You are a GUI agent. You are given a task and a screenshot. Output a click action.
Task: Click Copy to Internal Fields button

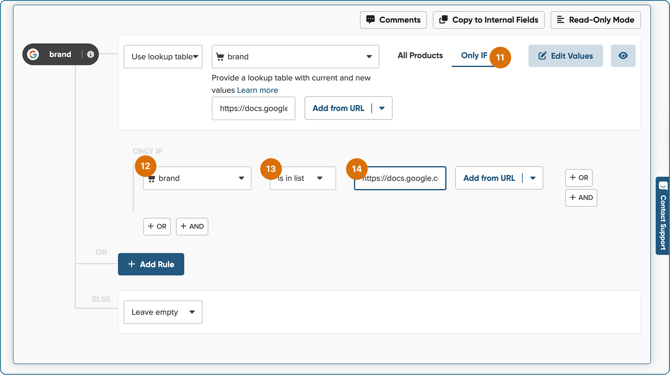(488, 20)
